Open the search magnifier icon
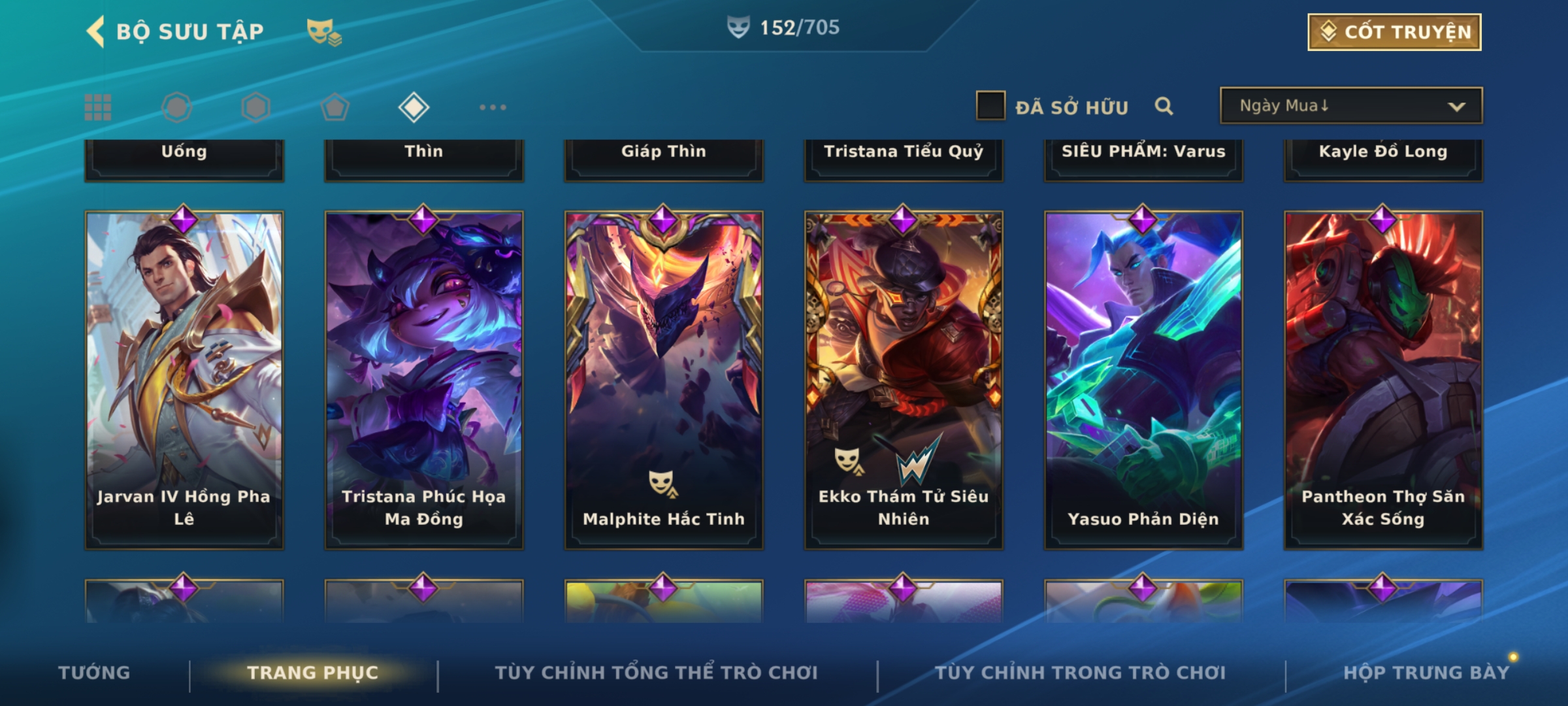This screenshot has height=706, width=1568. pyautogui.click(x=1164, y=106)
